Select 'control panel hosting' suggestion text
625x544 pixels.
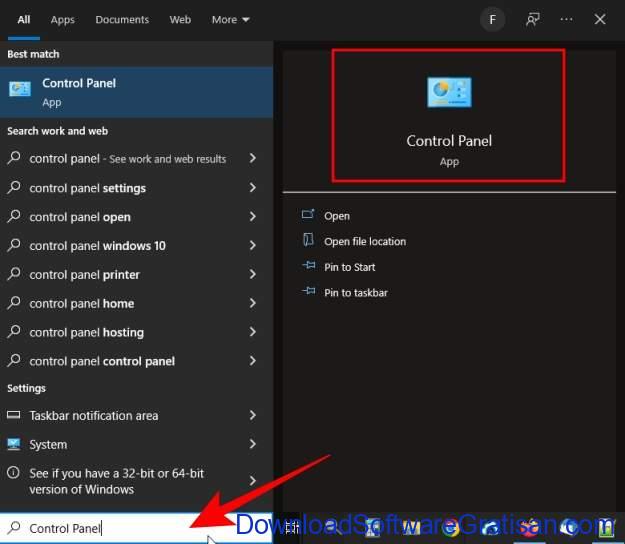[86, 332]
